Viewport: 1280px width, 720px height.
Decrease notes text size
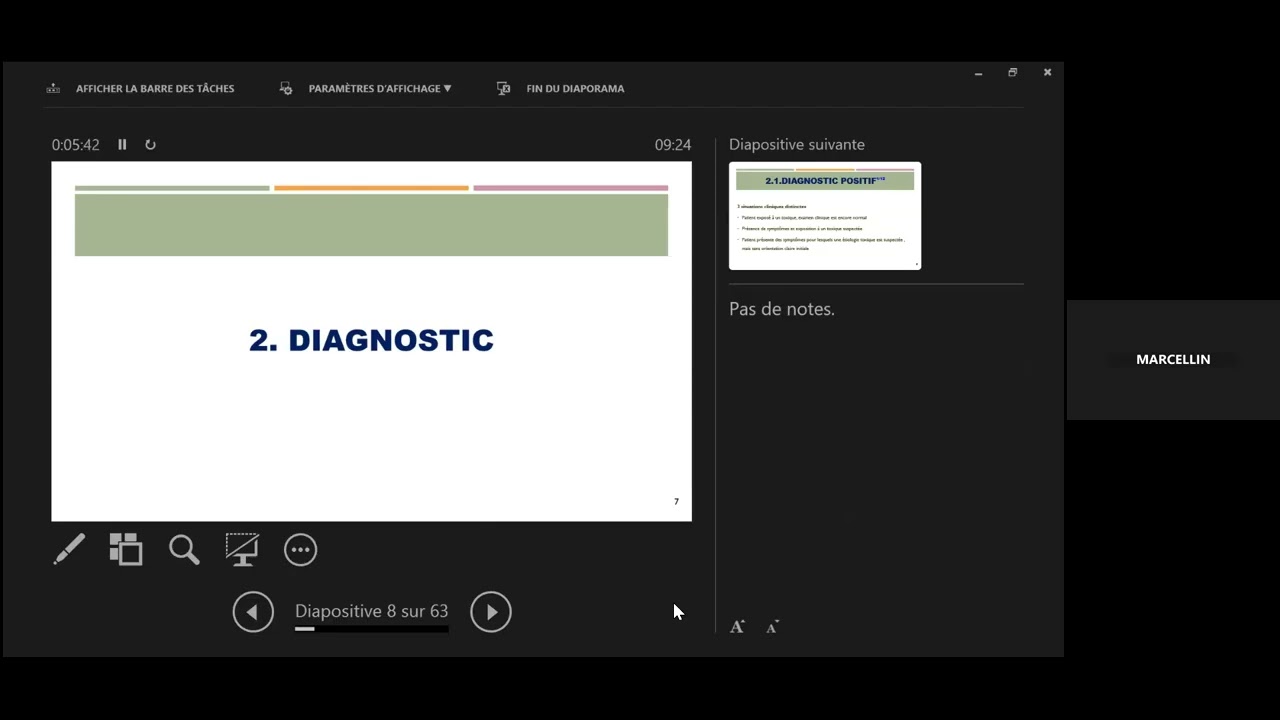[772, 627]
